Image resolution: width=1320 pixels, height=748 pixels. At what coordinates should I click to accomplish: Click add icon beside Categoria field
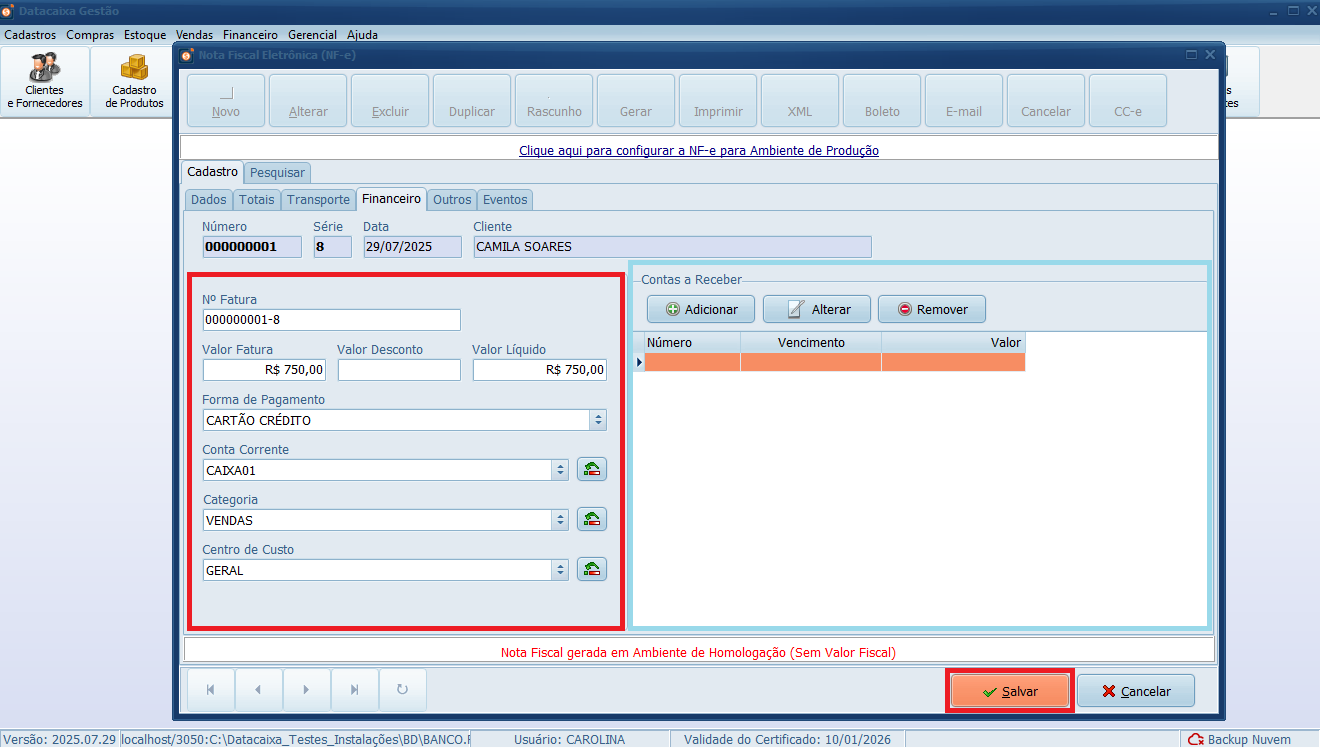point(592,519)
